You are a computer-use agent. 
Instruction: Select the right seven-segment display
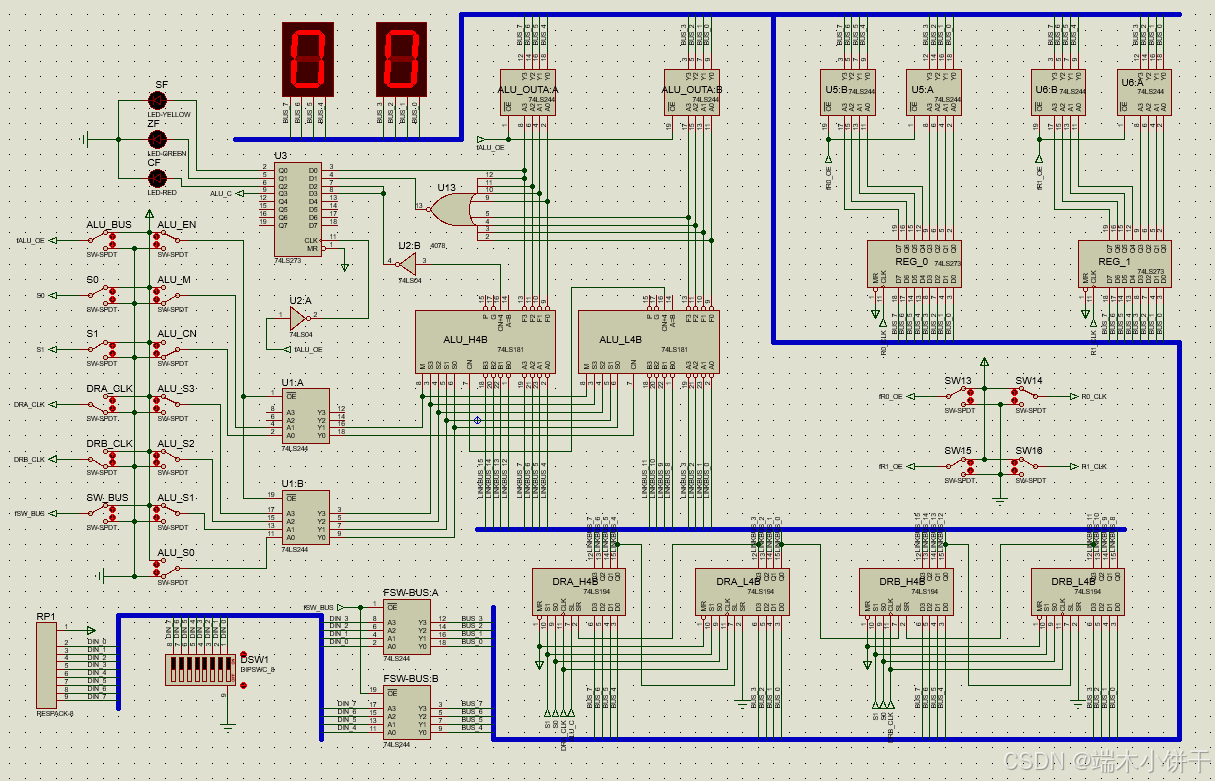401,60
